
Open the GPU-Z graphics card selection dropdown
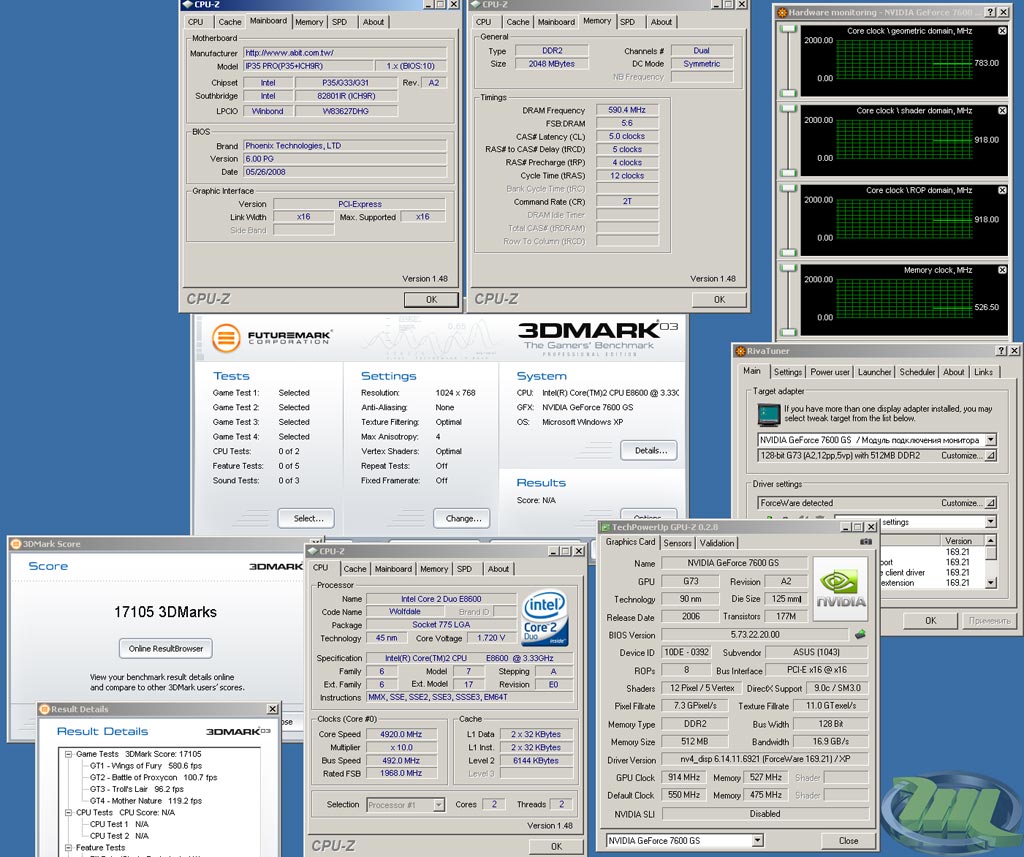pyautogui.click(x=757, y=840)
